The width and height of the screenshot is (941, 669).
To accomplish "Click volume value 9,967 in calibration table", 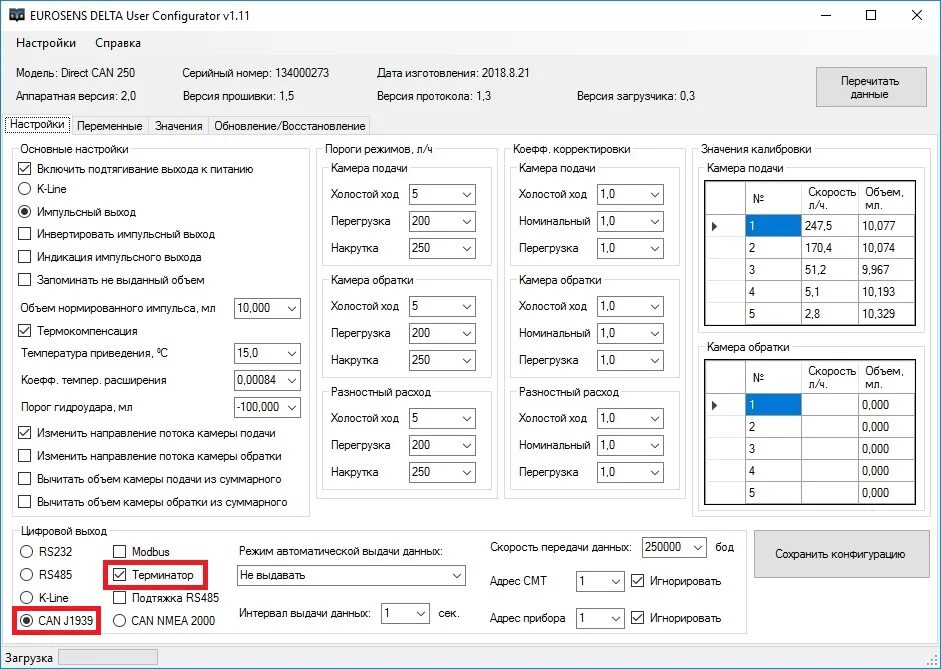I will 886,270.
